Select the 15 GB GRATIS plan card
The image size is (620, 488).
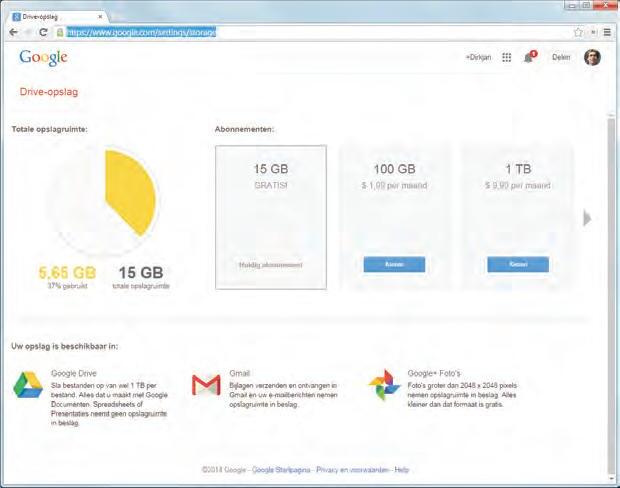(x=271, y=217)
